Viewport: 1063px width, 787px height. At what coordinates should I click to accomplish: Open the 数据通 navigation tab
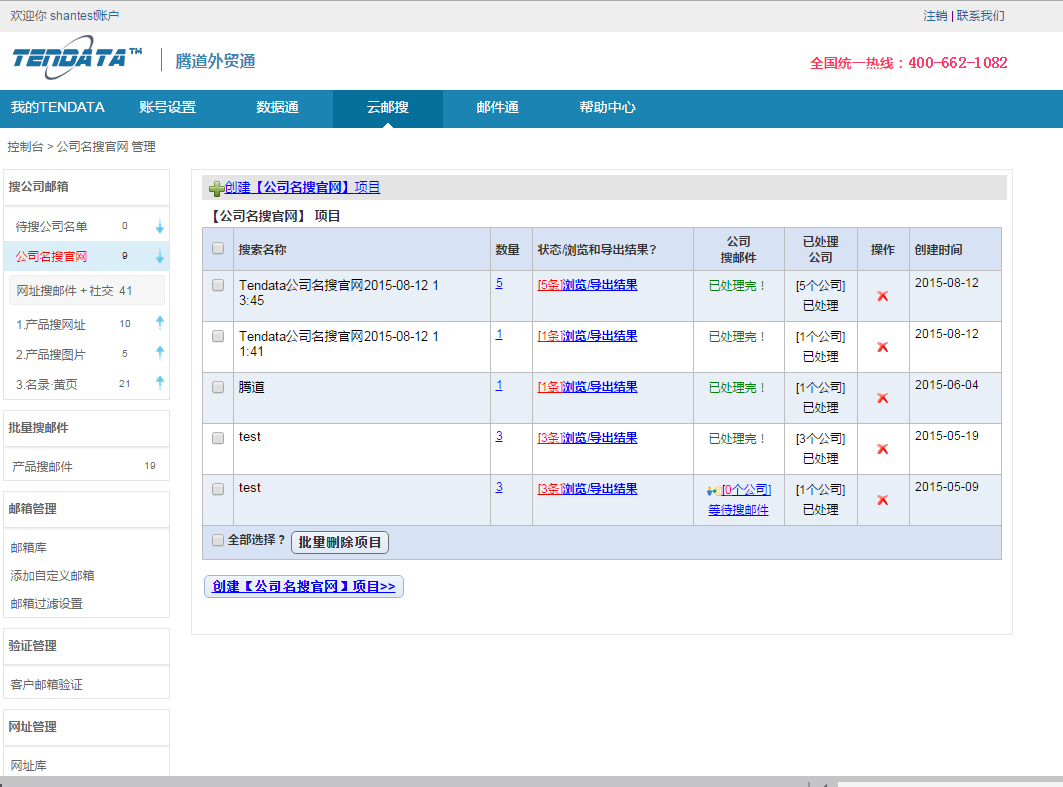pyautogui.click(x=277, y=108)
